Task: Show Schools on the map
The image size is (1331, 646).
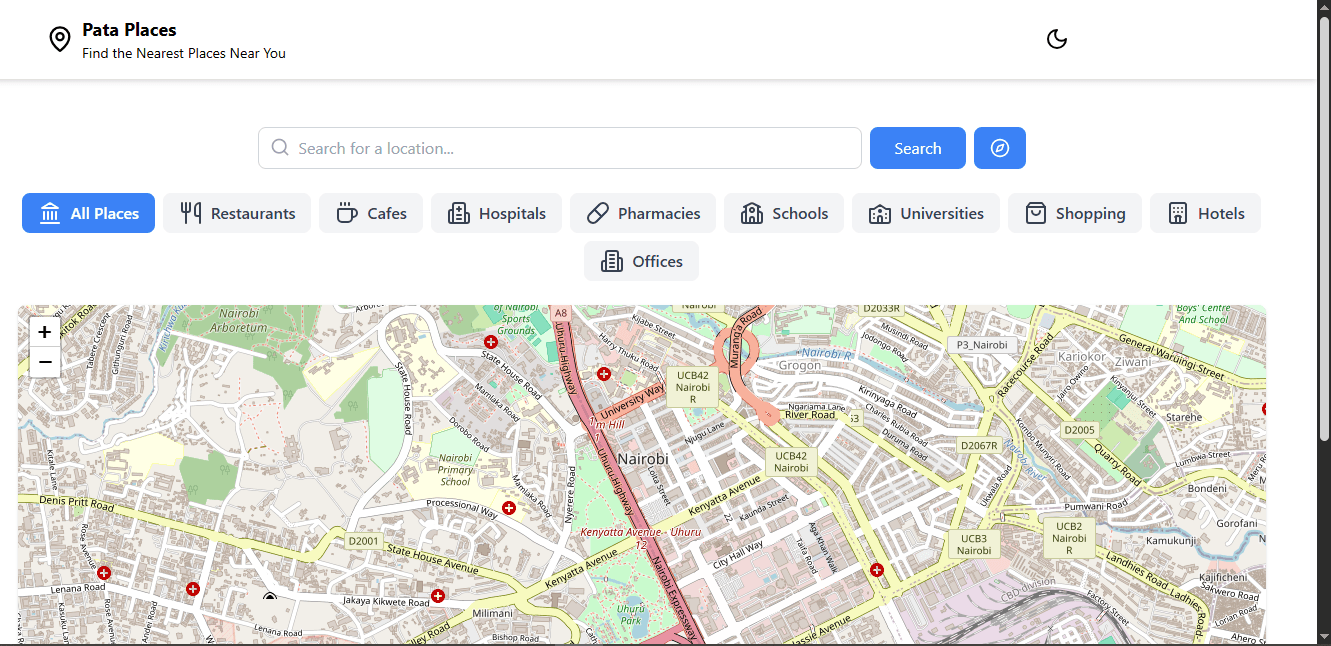Action: click(x=784, y=213)
